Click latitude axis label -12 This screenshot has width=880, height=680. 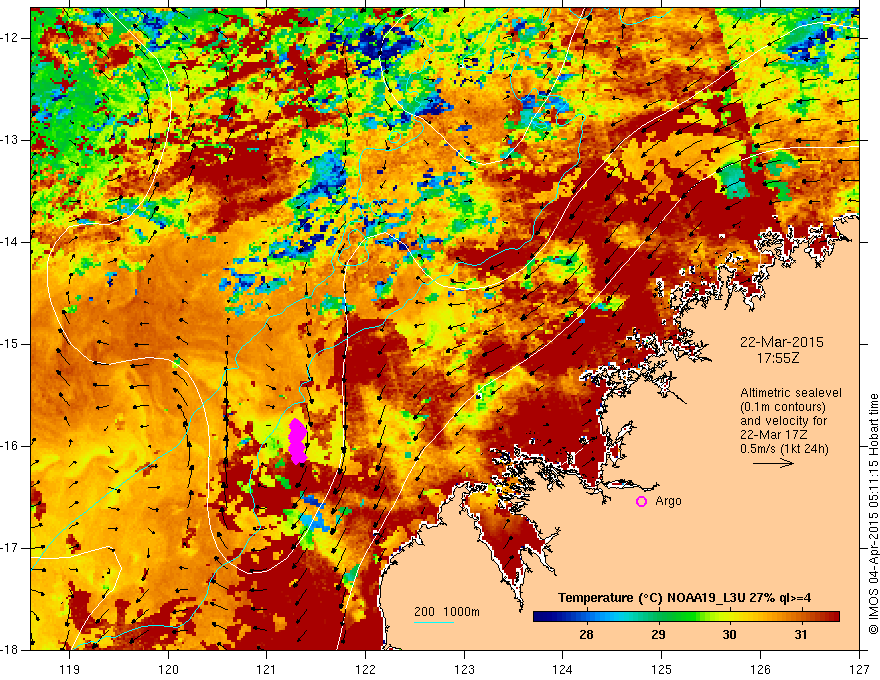(10, 38)
